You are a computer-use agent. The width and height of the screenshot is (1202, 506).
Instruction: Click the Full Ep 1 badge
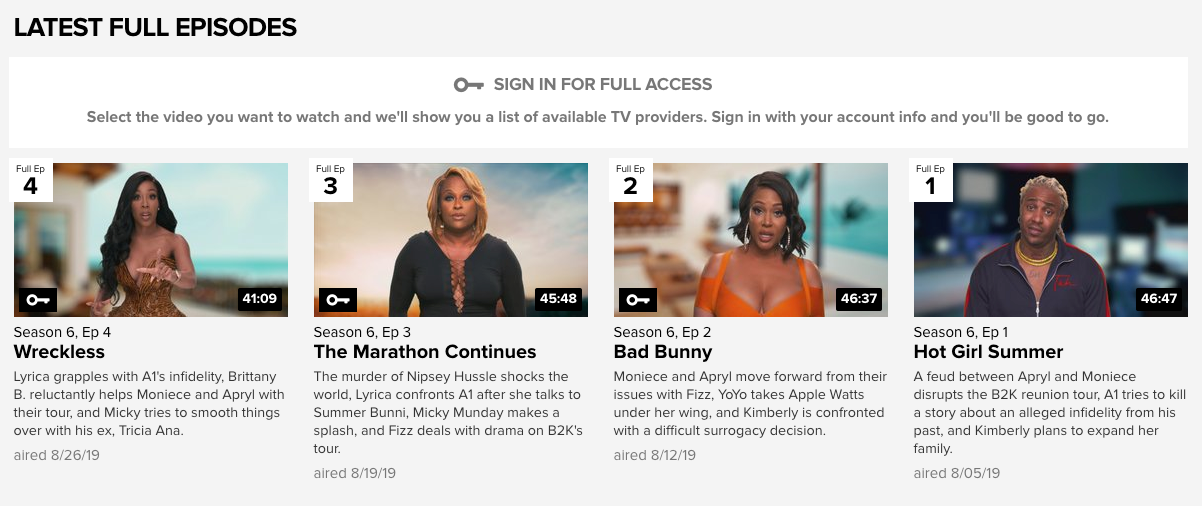coord(930,180)
